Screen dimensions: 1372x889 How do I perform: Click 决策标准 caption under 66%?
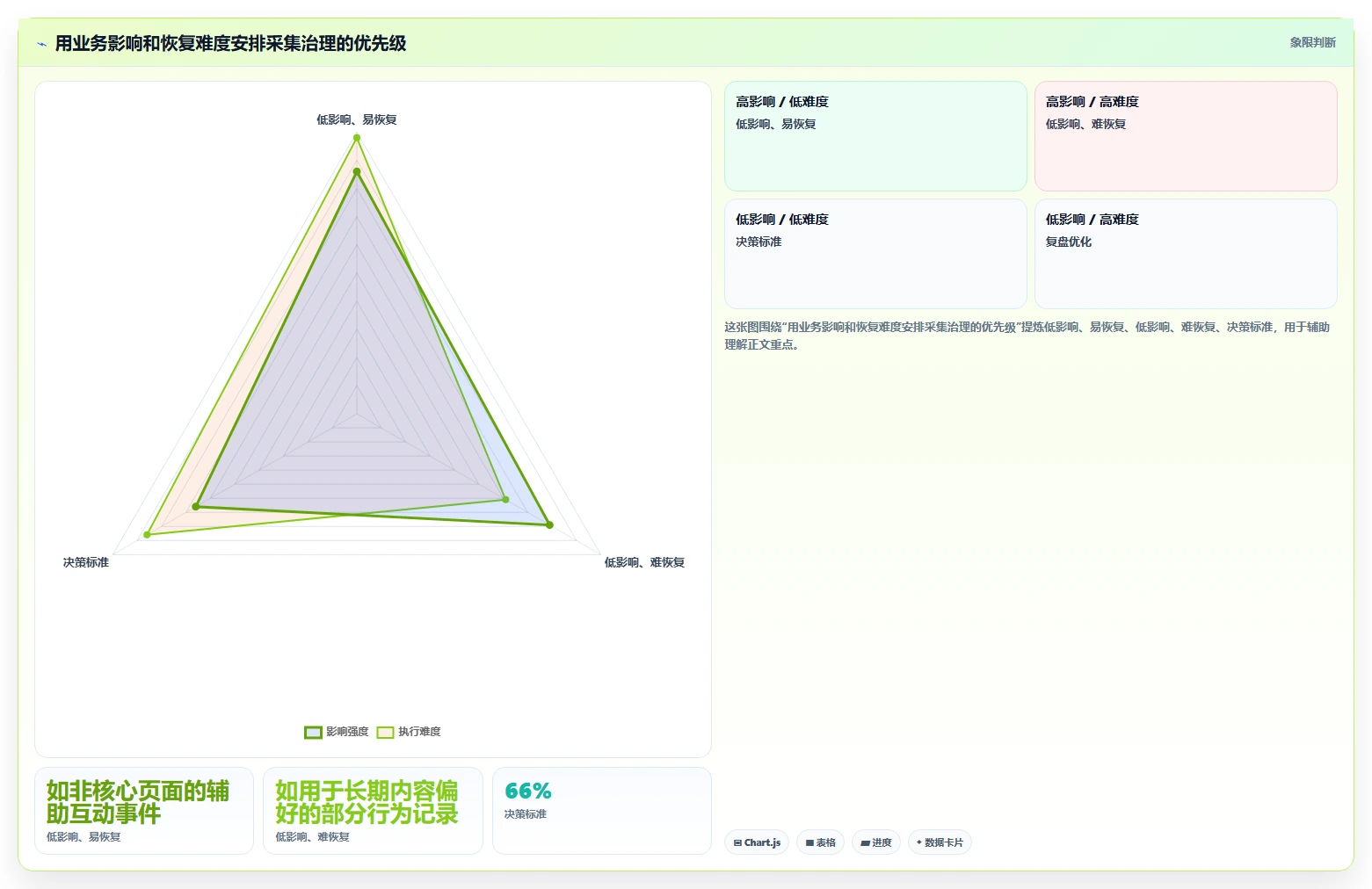pos(525,814)
